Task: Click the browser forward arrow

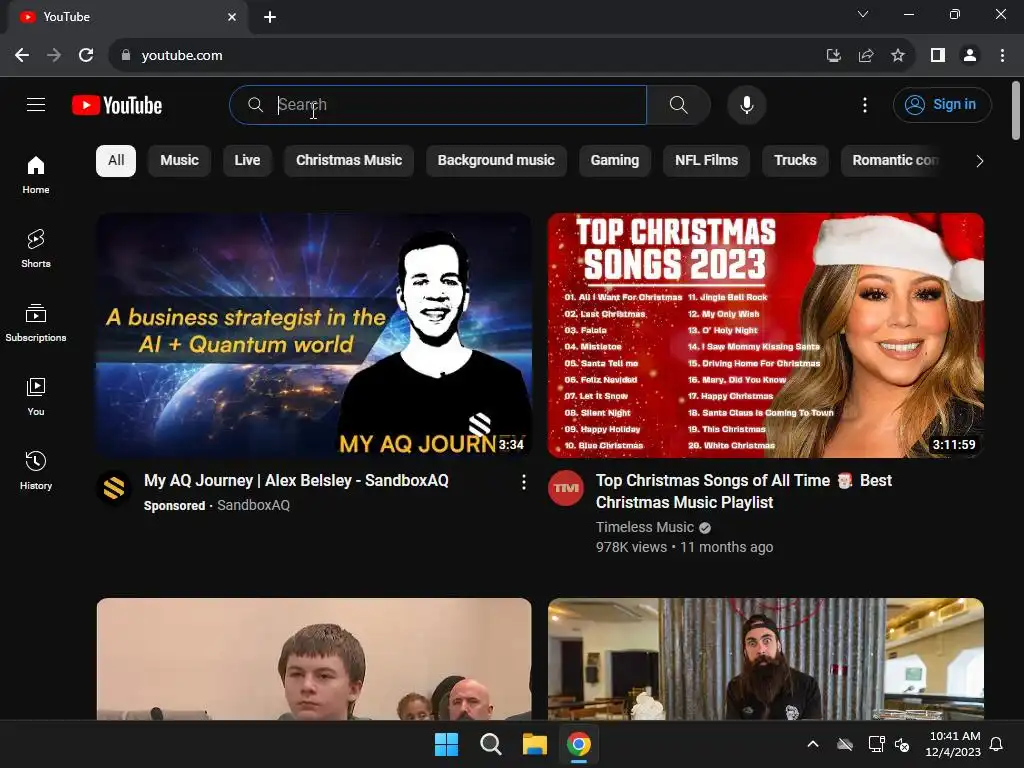Action: click(54, 56)
